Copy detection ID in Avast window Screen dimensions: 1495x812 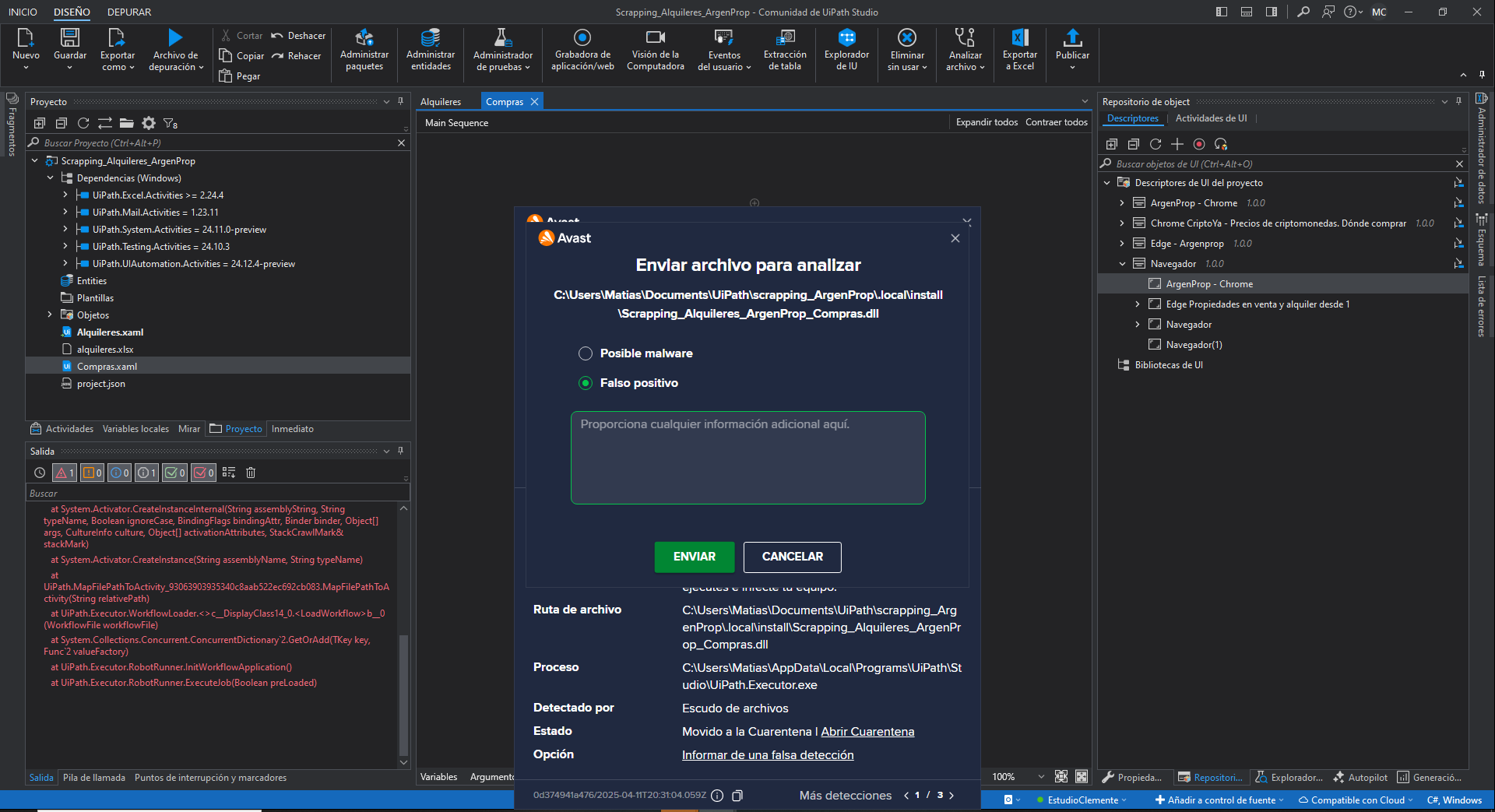[737, 796]
